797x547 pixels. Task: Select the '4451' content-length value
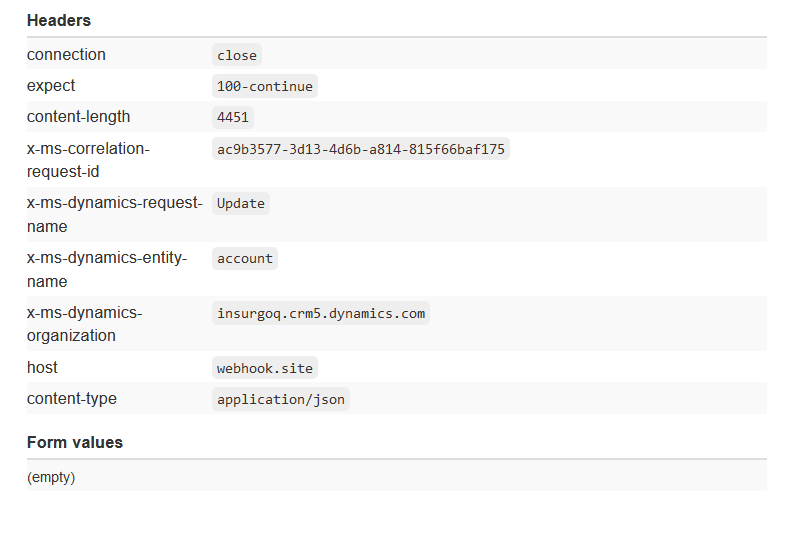coord(233,117)
